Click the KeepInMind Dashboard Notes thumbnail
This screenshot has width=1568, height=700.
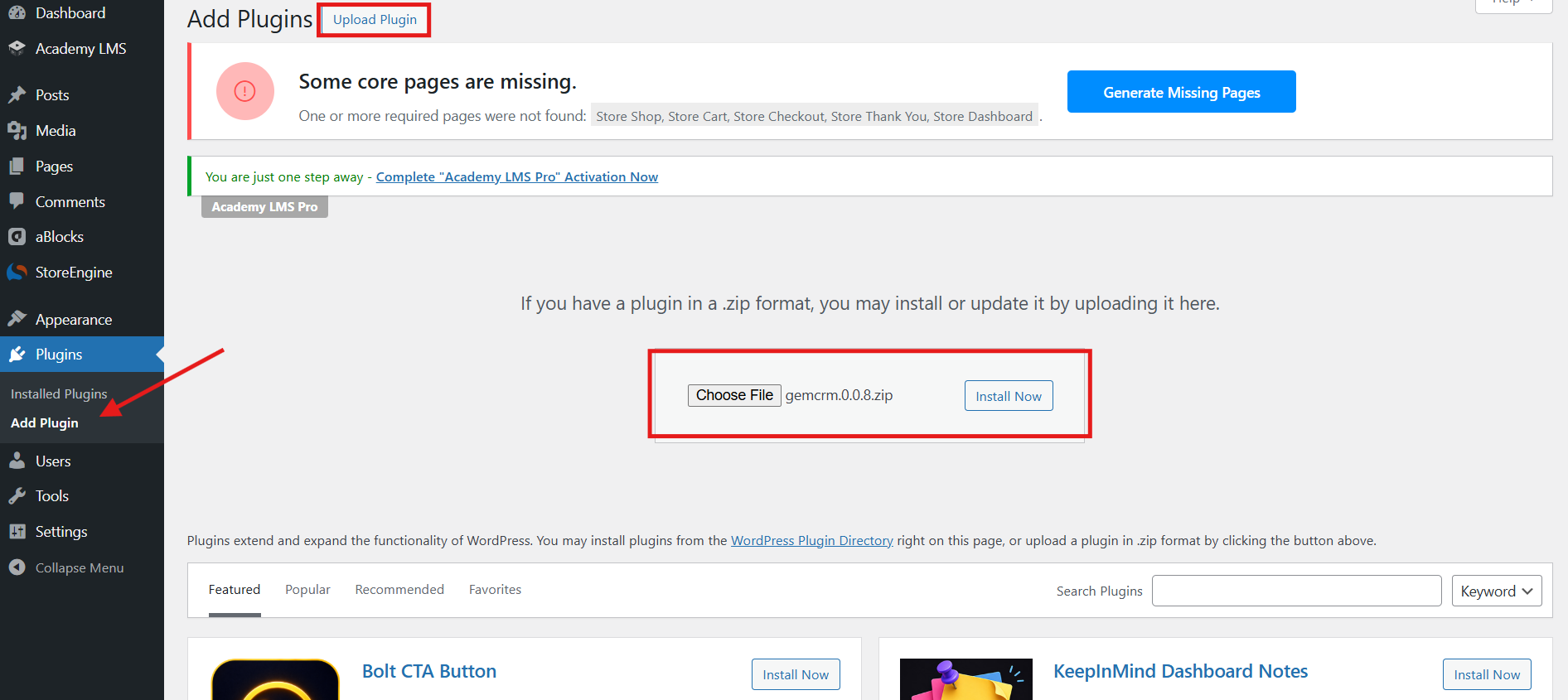(966, 679)
